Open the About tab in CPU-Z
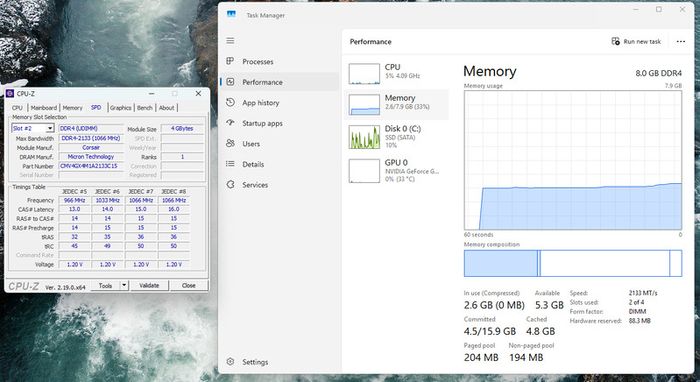The image size is (700, 382). coord(167,108)
